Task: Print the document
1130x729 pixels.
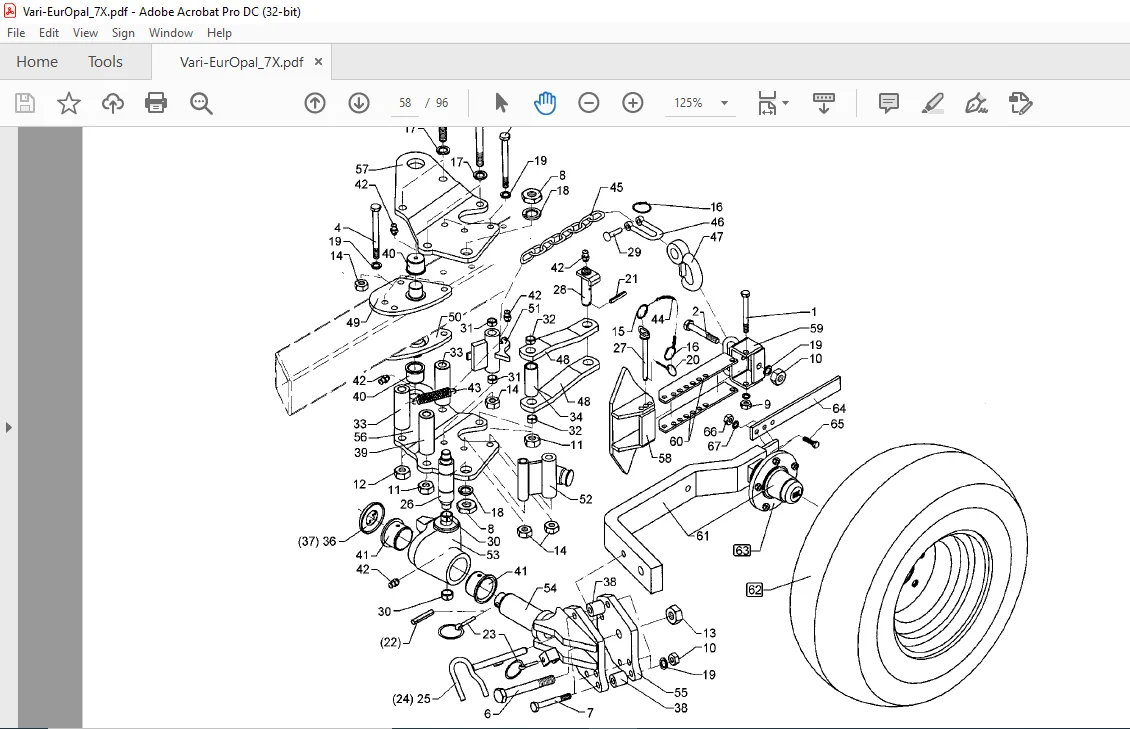Action: click(x=156, y=103)
